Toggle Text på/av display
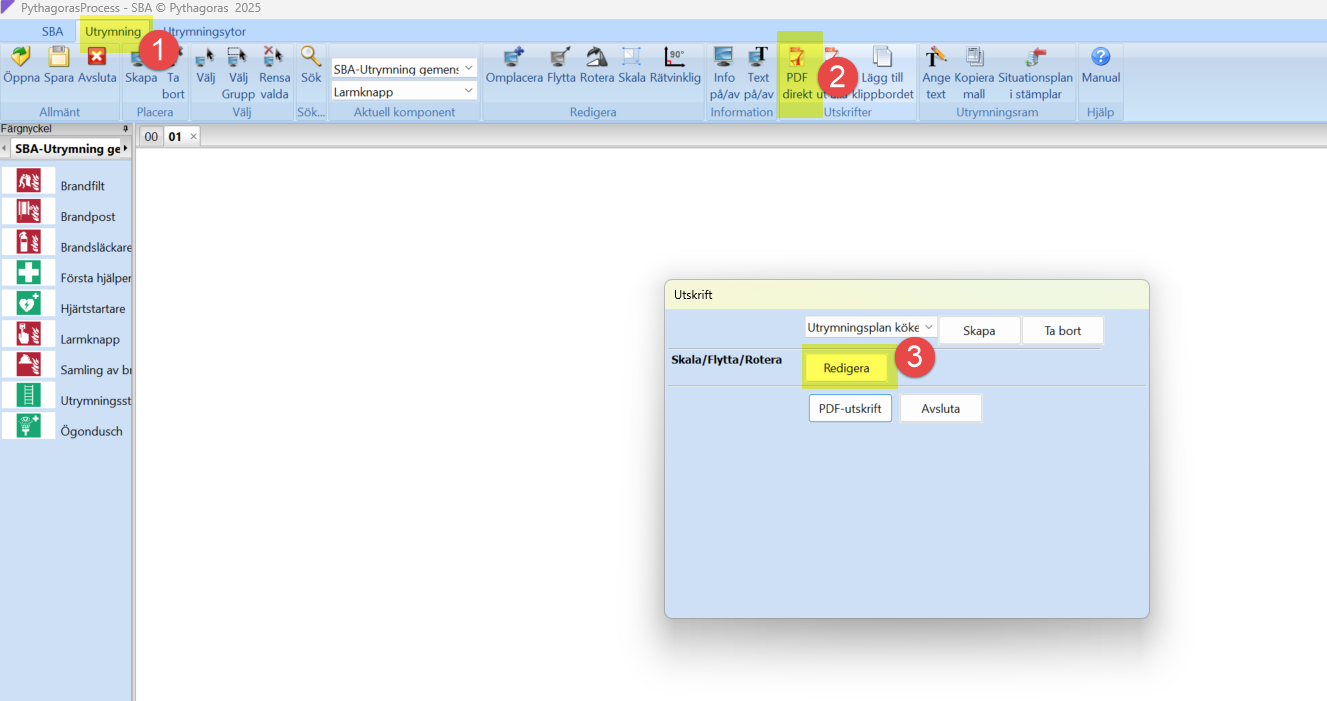Viewport: 1327px width, 701px height. pyautogui.click(x=758, y=58)
